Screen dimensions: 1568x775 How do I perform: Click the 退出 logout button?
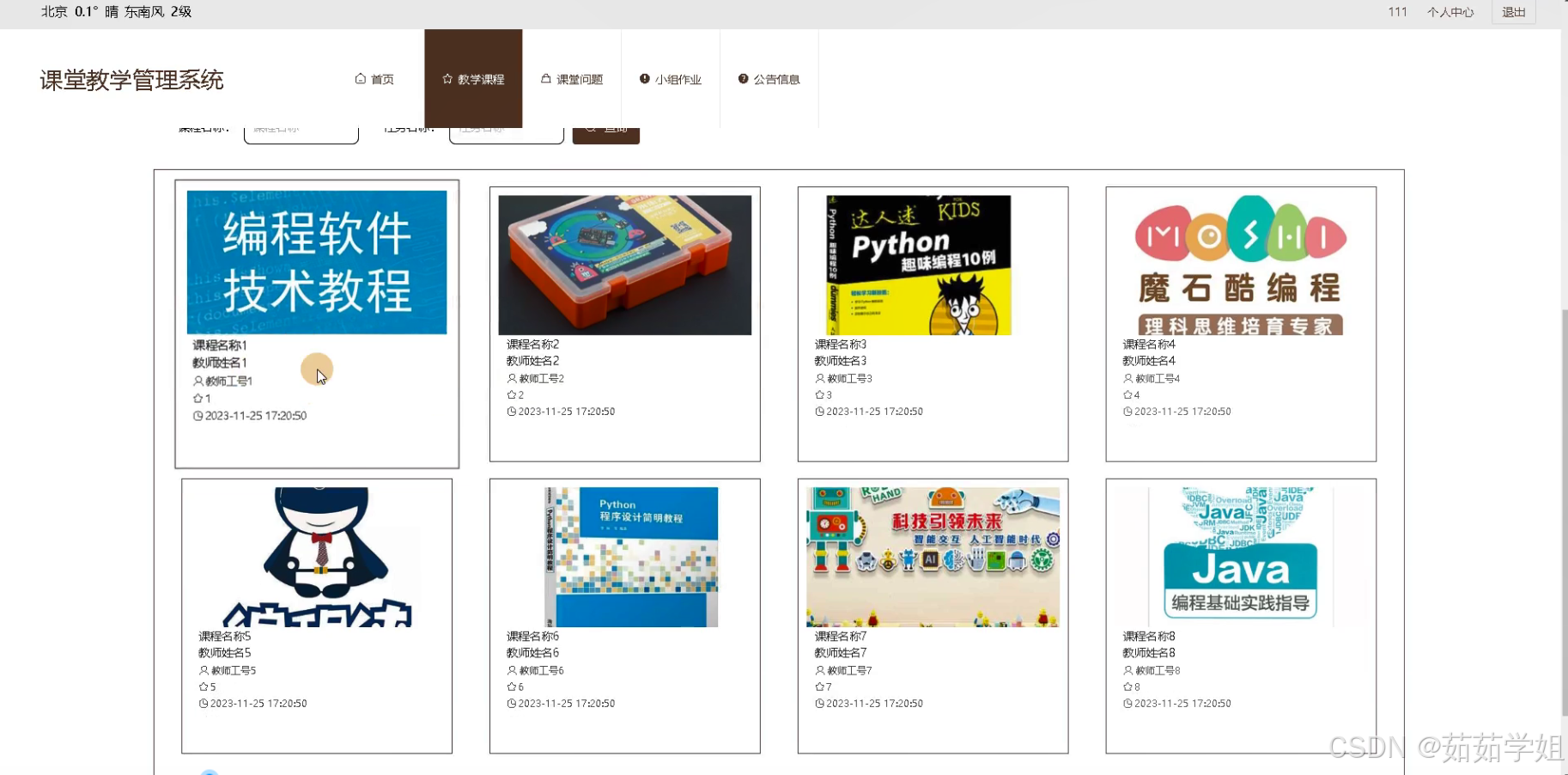pyautogui.click(x=1514, y=12)
